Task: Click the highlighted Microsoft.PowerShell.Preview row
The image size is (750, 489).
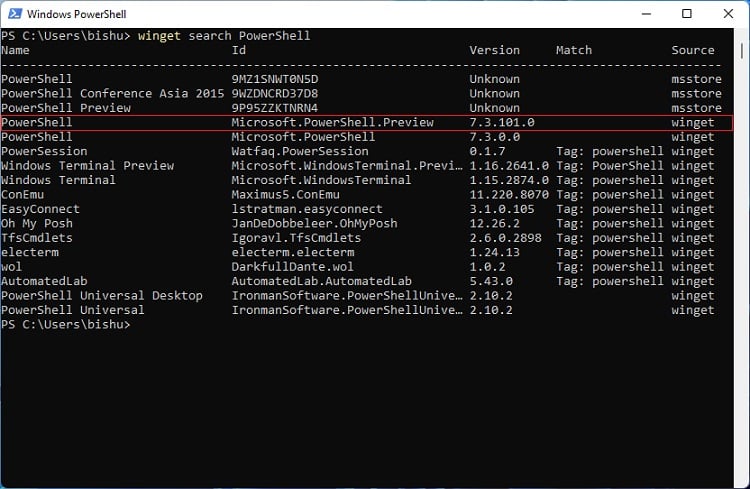Action: click(366, 122)
